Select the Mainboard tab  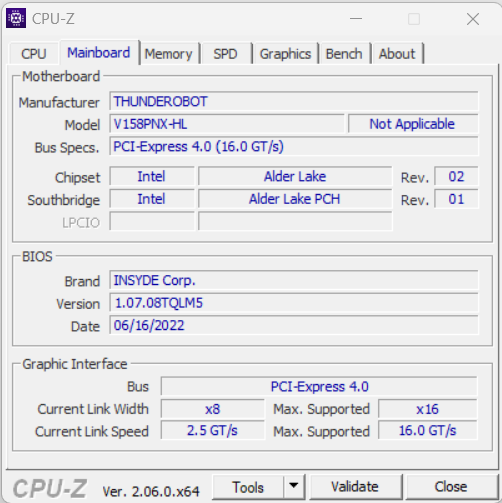pyautogui.click(x=99, y=52)
